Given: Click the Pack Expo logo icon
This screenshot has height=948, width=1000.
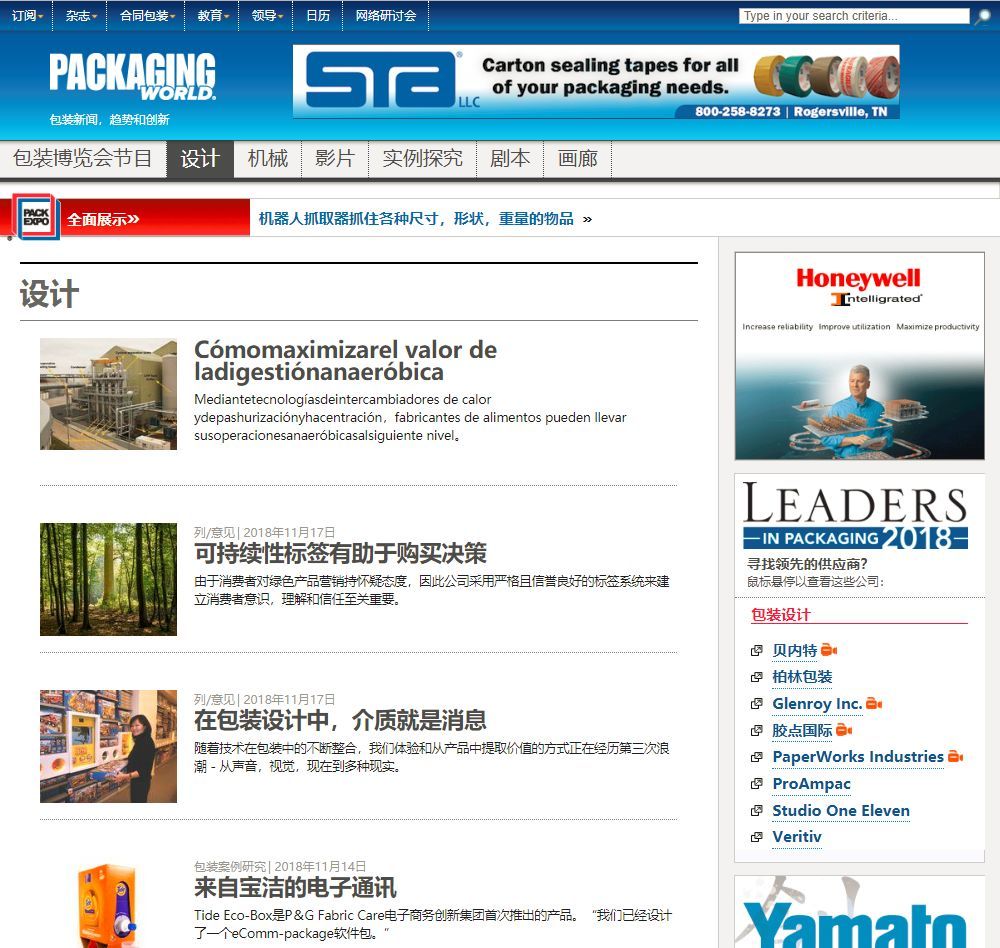Looking at the screenshot, I should click(37, 218).
